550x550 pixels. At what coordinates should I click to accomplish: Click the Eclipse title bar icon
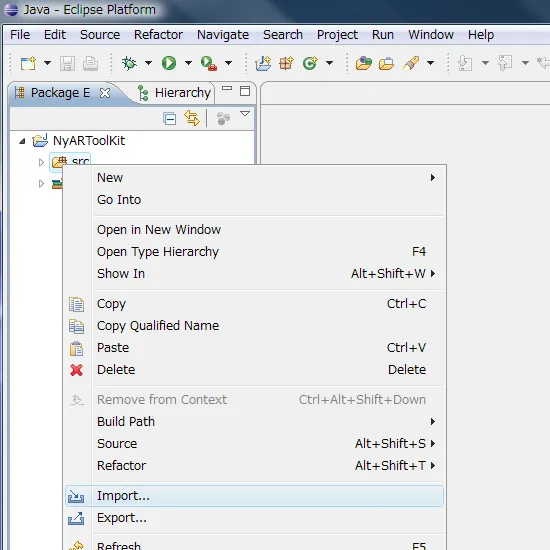point(11,9)
